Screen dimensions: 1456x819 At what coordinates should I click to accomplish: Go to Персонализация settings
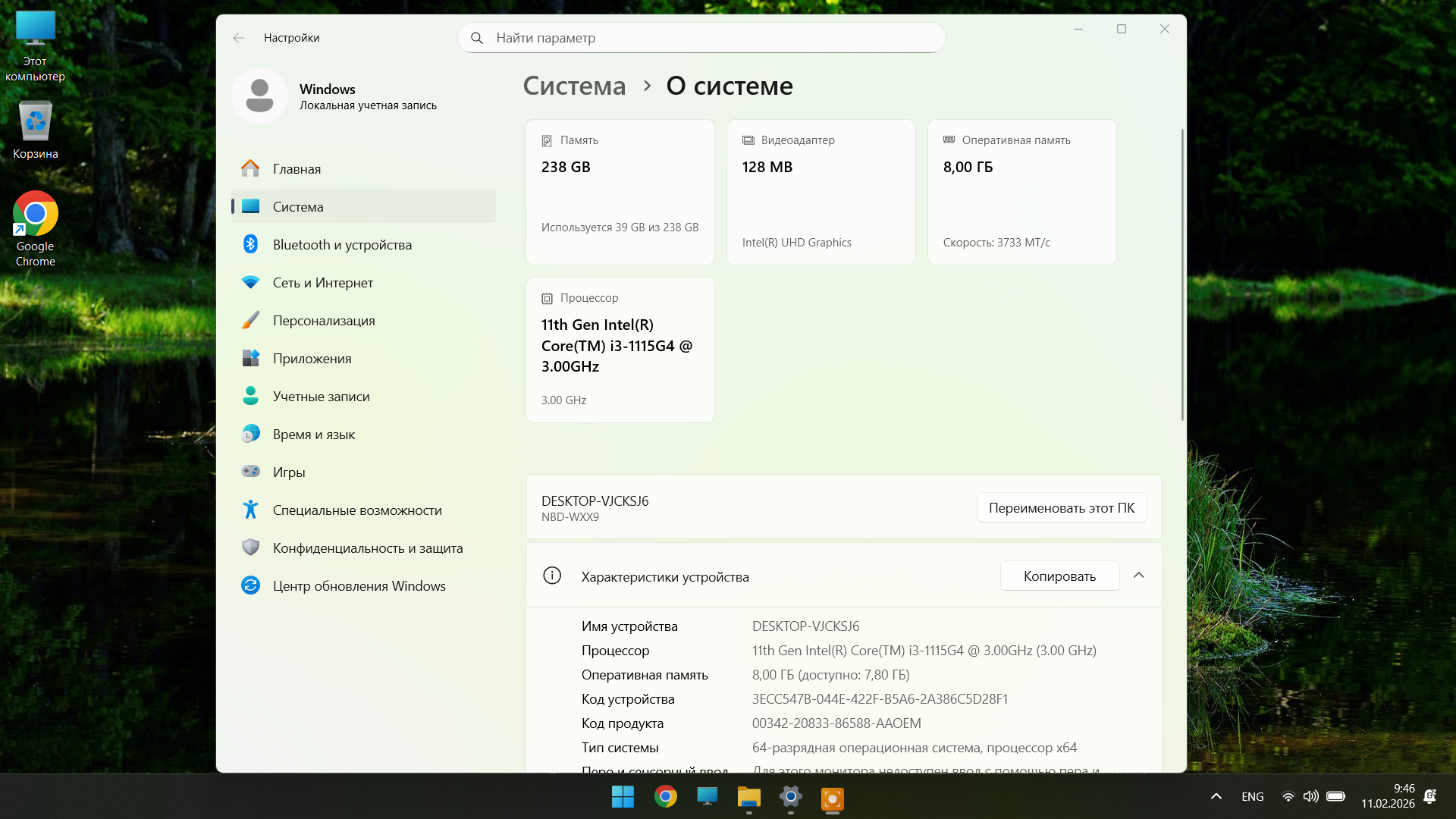324,321
